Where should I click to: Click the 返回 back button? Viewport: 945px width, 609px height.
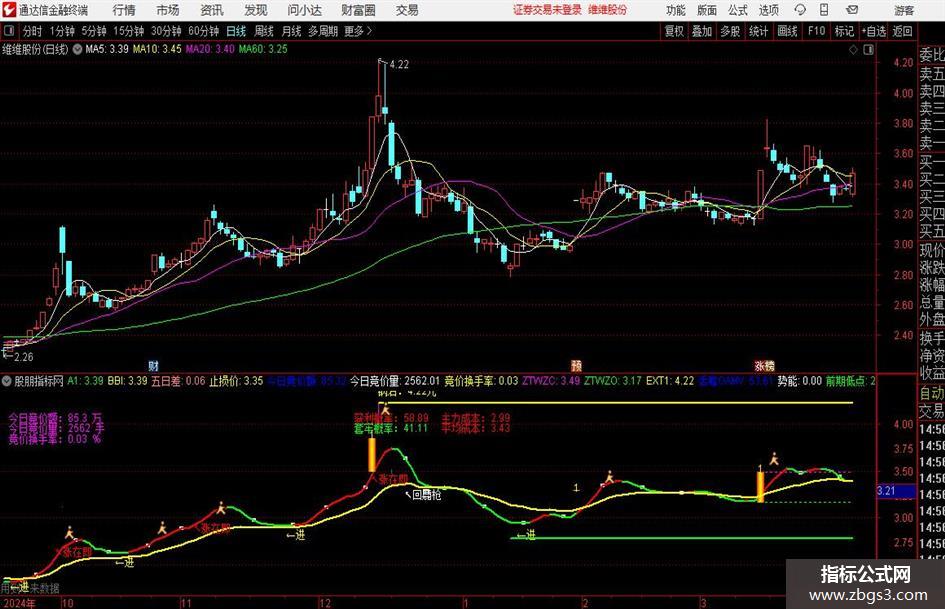[x=902, y=31]
